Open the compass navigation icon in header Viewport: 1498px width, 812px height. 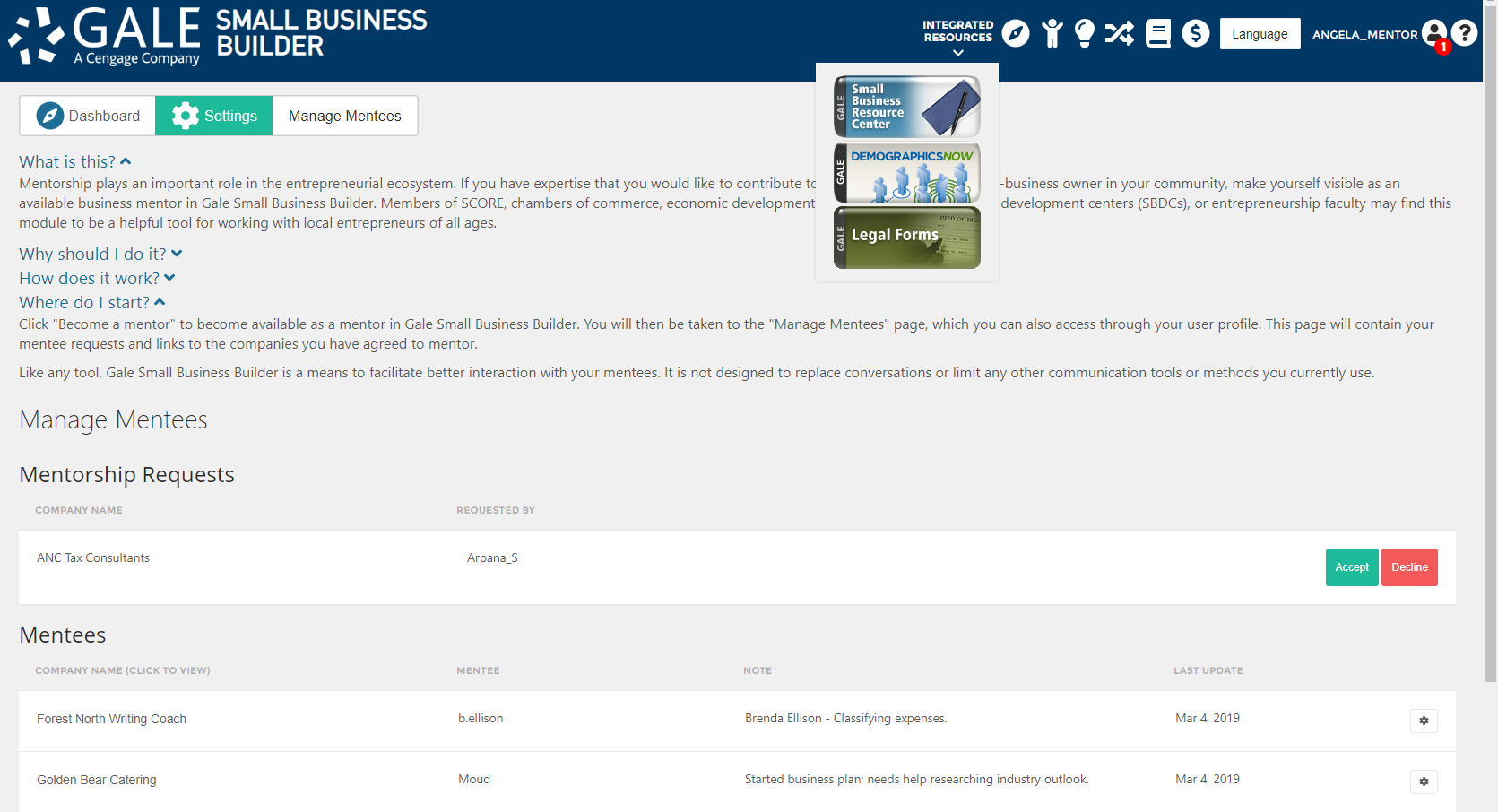coord(1016,34)
